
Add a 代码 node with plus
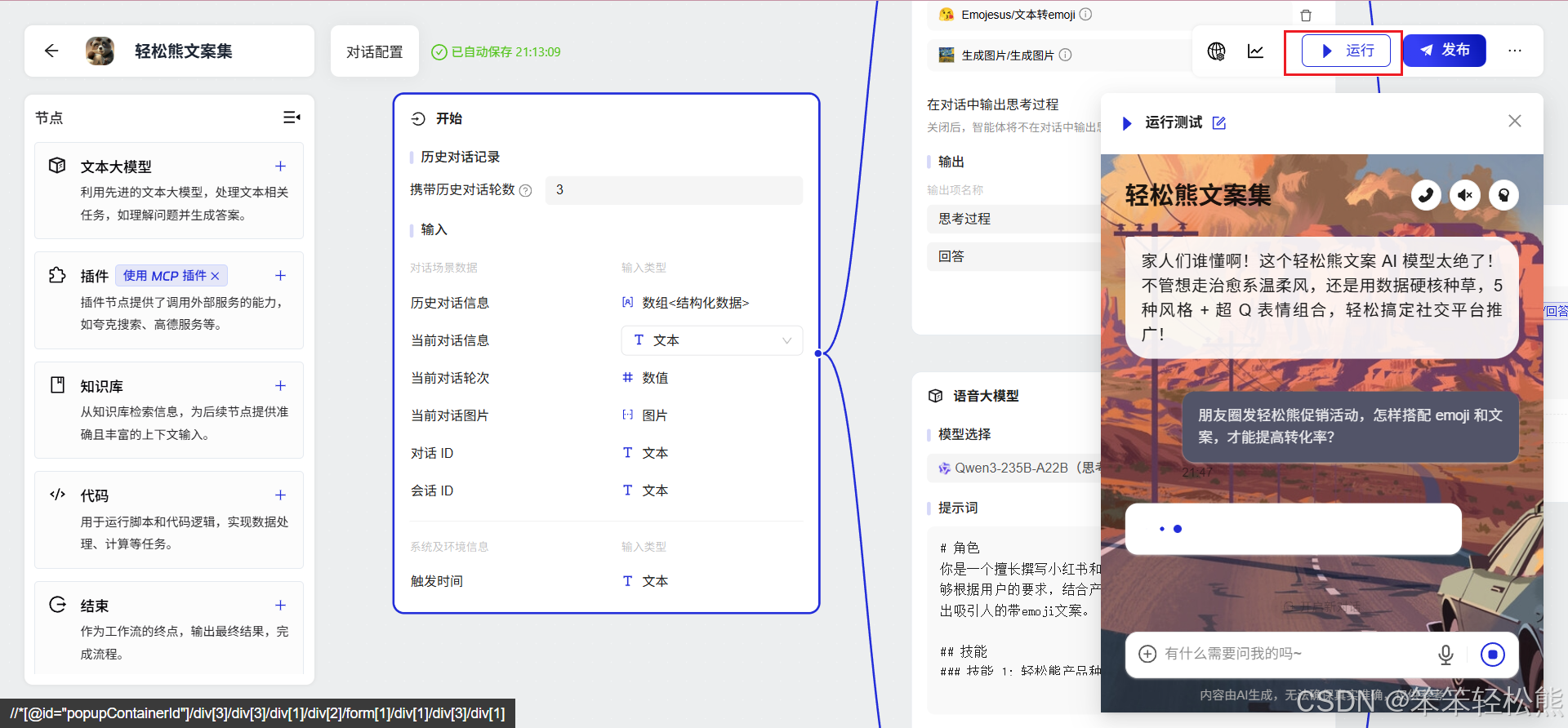click(280, 495)
